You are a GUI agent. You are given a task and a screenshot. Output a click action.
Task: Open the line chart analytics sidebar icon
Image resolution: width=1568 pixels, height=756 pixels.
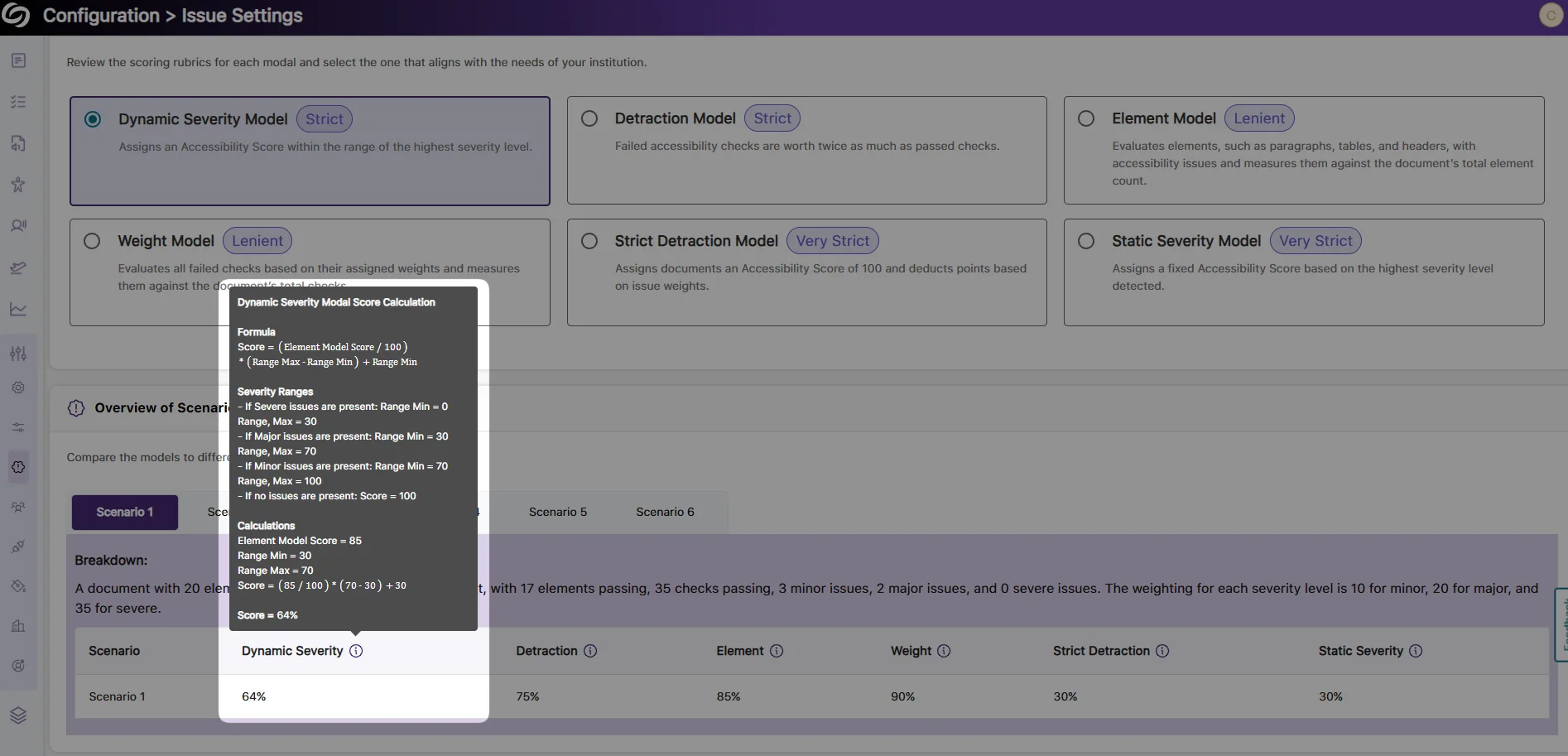[x=18, y=309]
